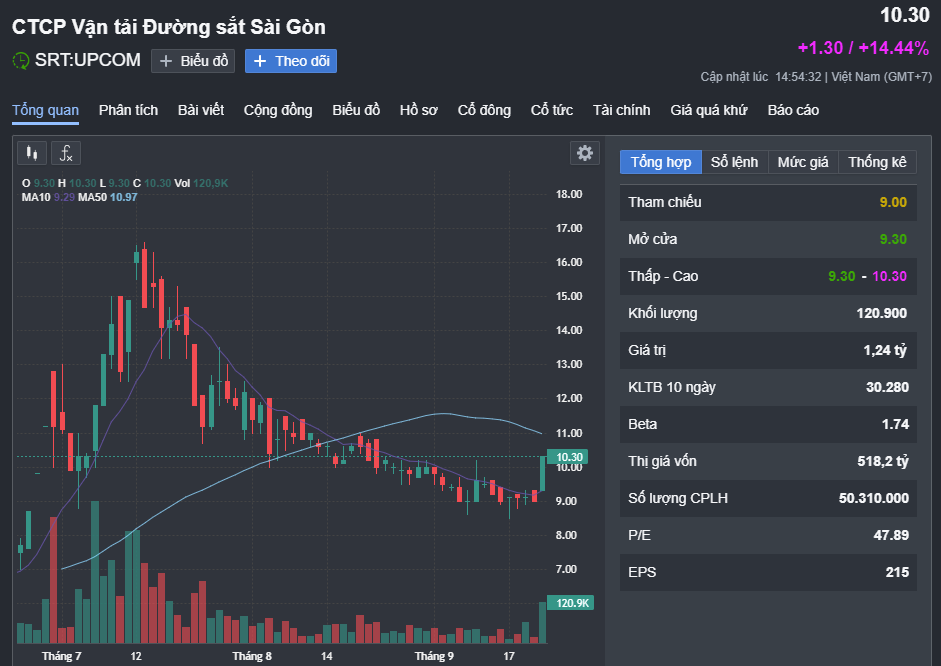Switch to the Tổng quan tab
The height and width of the screenshot is (666, 941).
(x=46, y=110)
